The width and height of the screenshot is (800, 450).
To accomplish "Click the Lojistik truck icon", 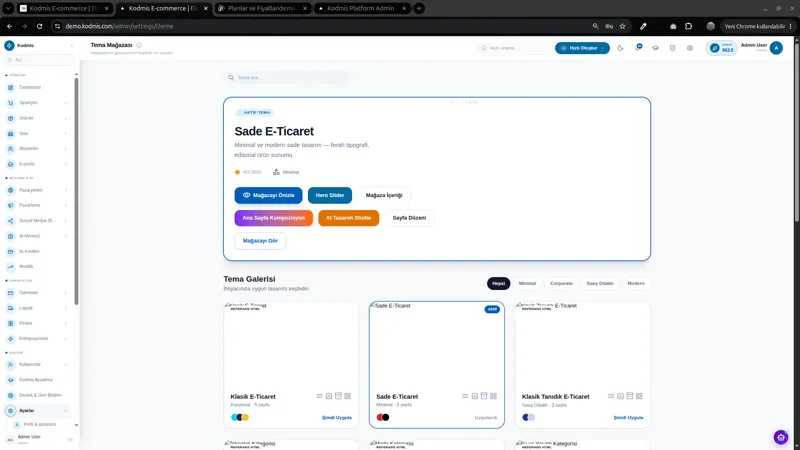I will [11, 308].
